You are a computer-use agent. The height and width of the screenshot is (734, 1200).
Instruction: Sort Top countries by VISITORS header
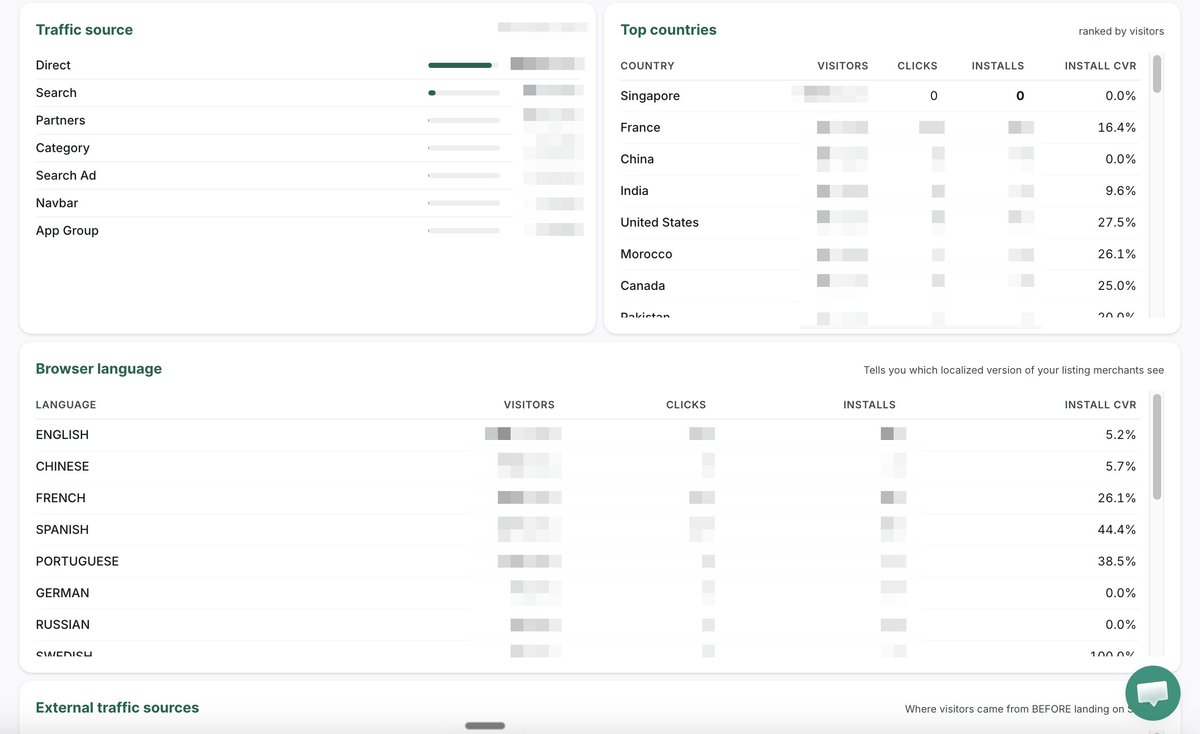[842, 66]
